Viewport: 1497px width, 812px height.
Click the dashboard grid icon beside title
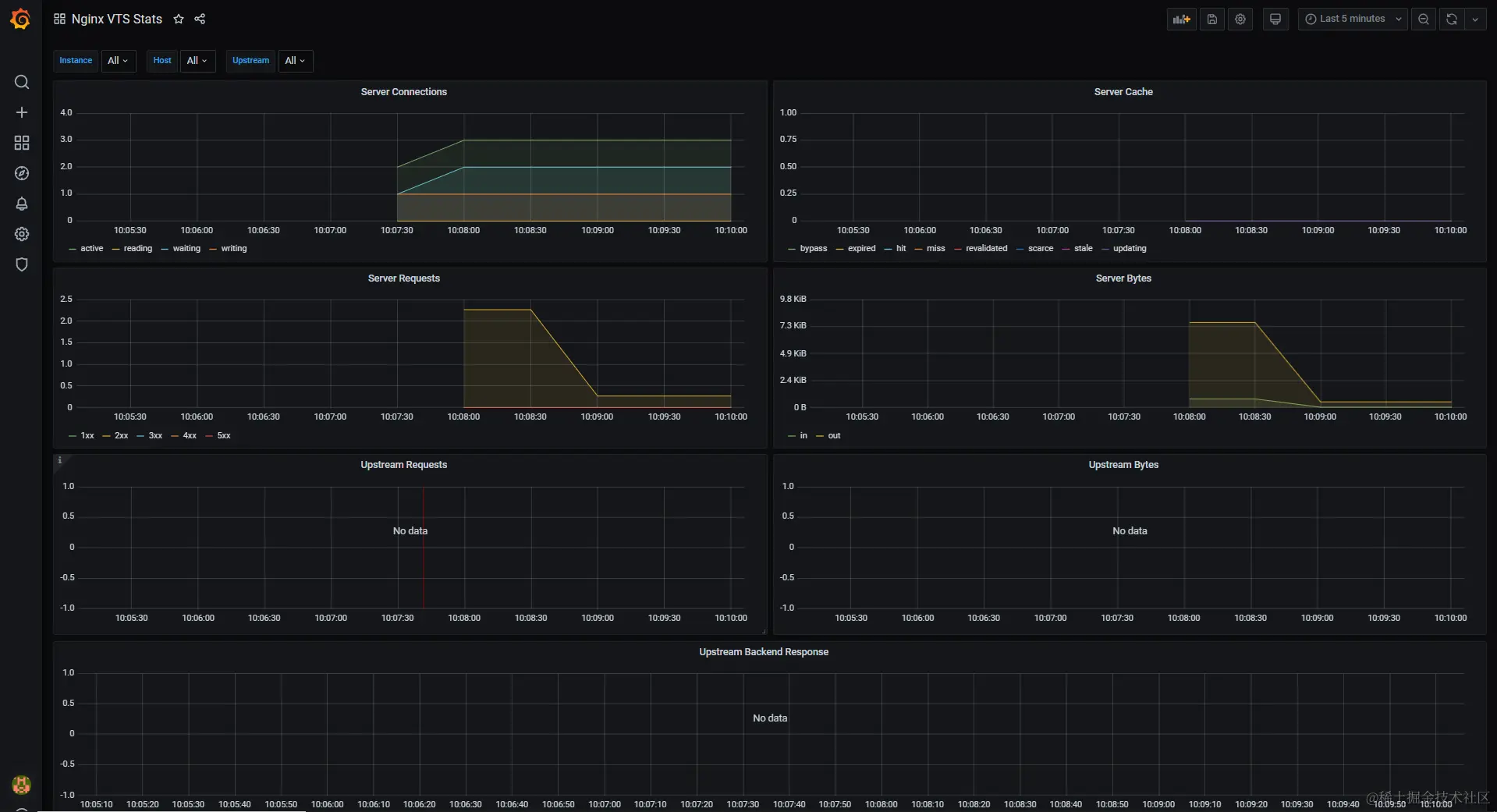pos(59,19)
